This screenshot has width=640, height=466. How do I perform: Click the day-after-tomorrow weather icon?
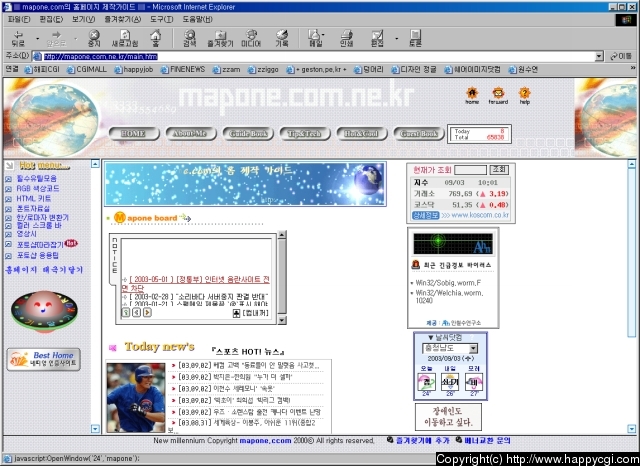(x=474, y=382)
